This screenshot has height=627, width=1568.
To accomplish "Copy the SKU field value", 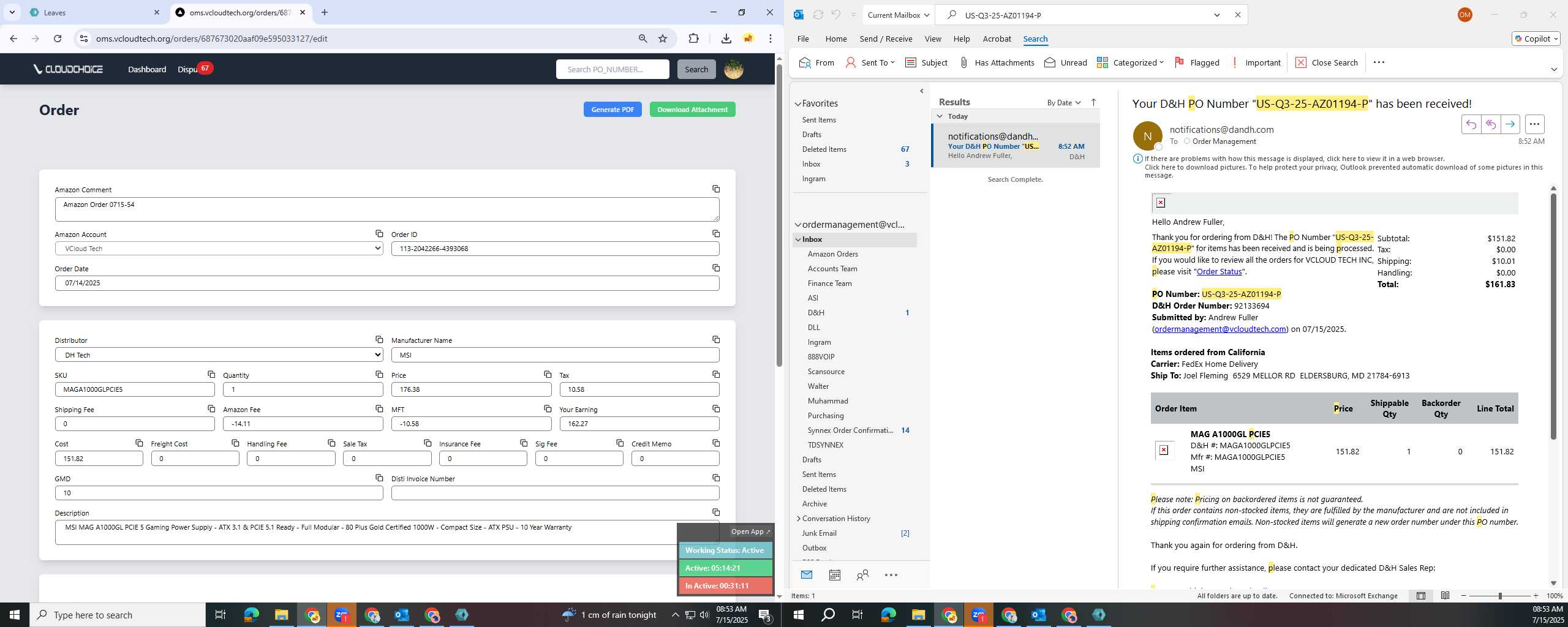I will point(211,375).
